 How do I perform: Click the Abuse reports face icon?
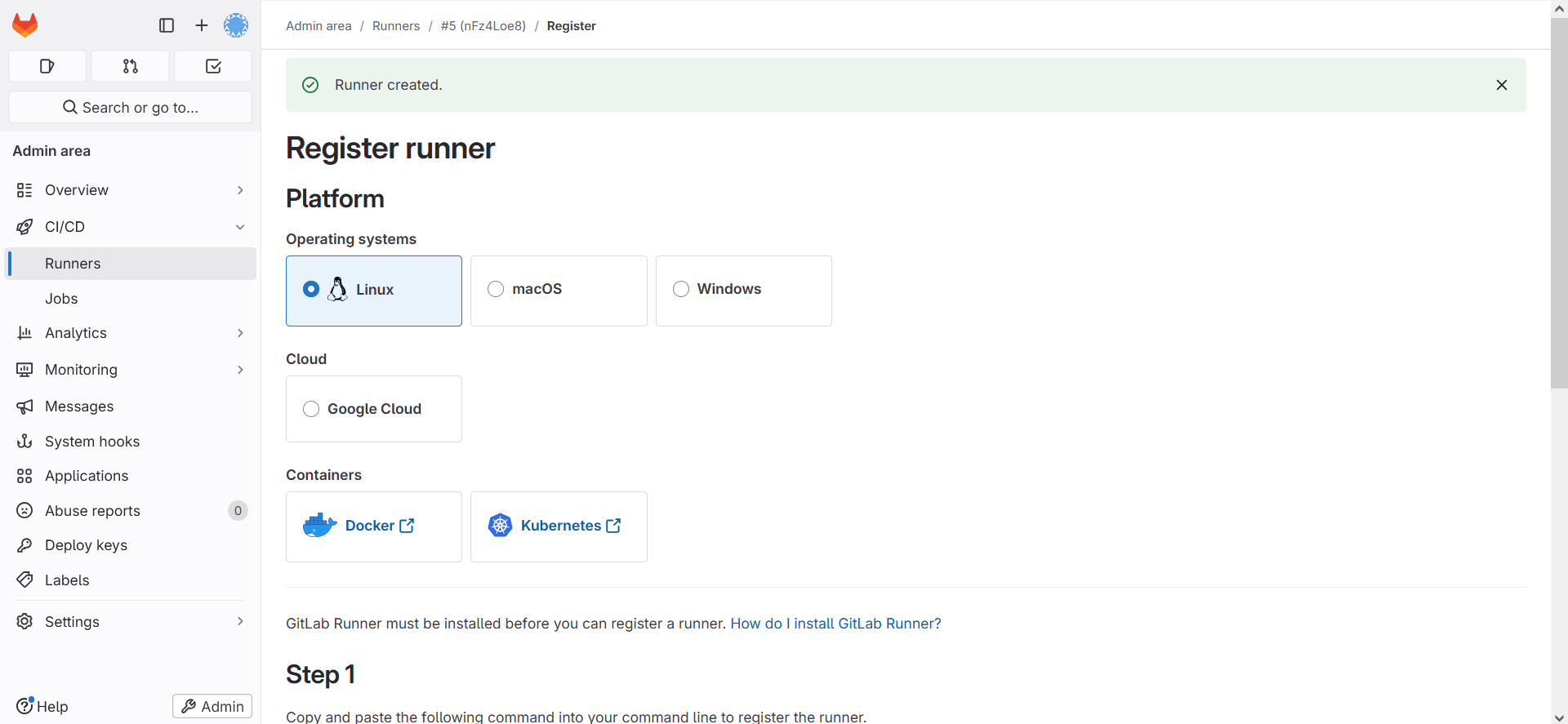24,511
